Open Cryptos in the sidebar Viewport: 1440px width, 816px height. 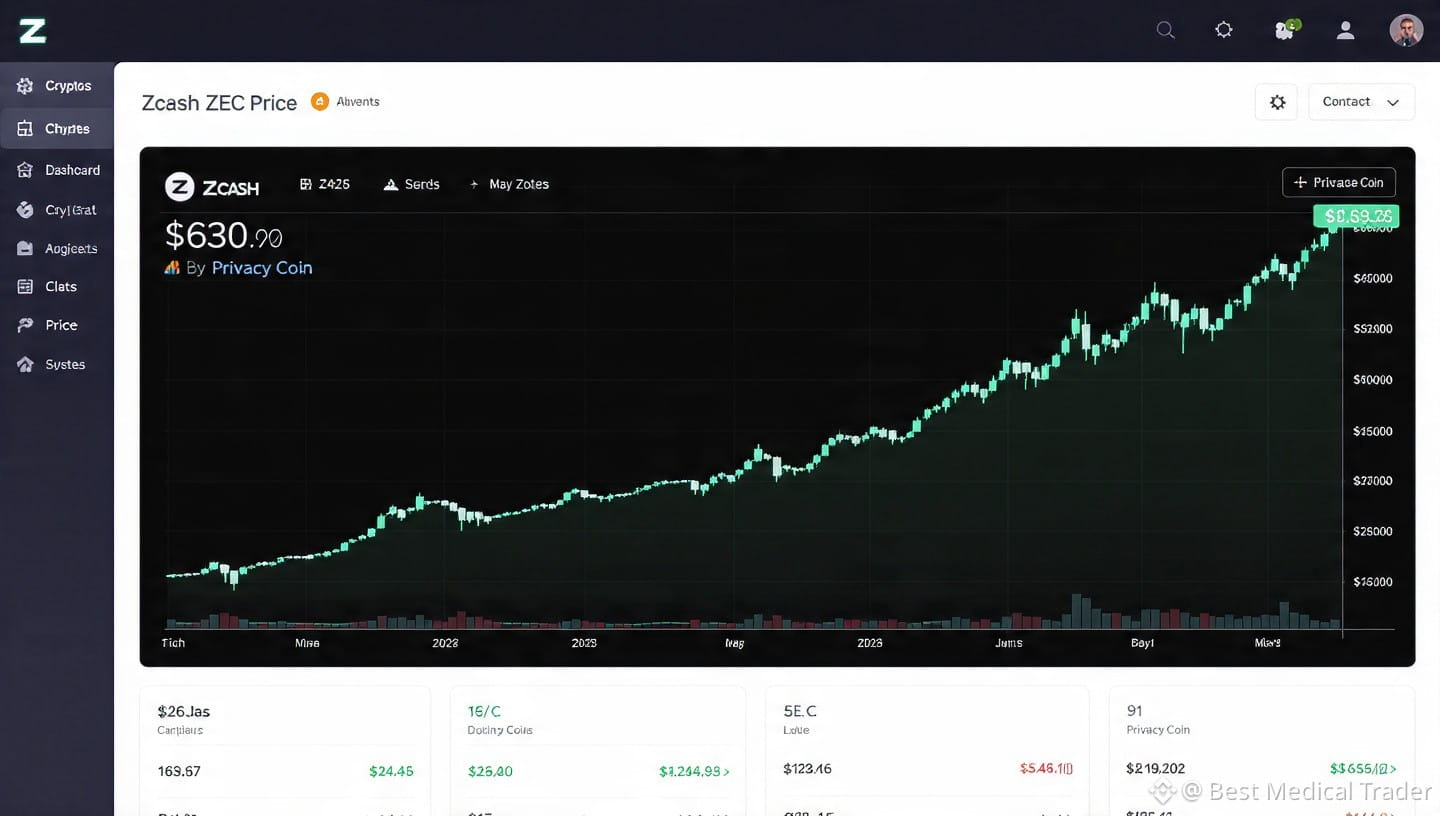click(x=57, y=86)
